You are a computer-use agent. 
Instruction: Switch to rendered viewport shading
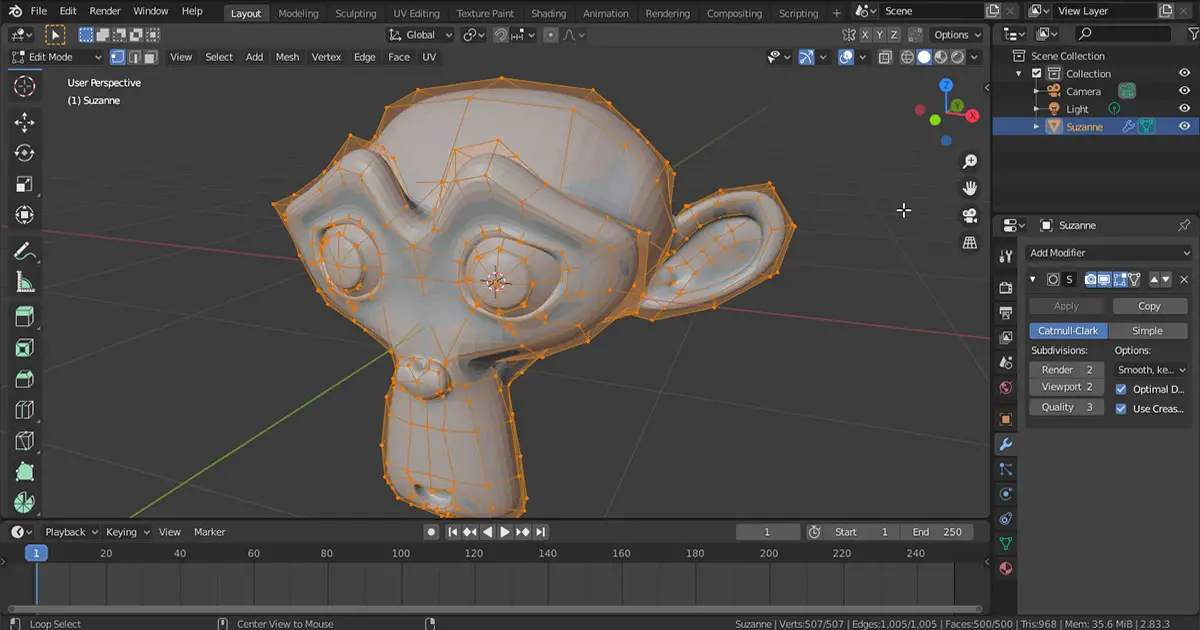(x=958, y=58)
